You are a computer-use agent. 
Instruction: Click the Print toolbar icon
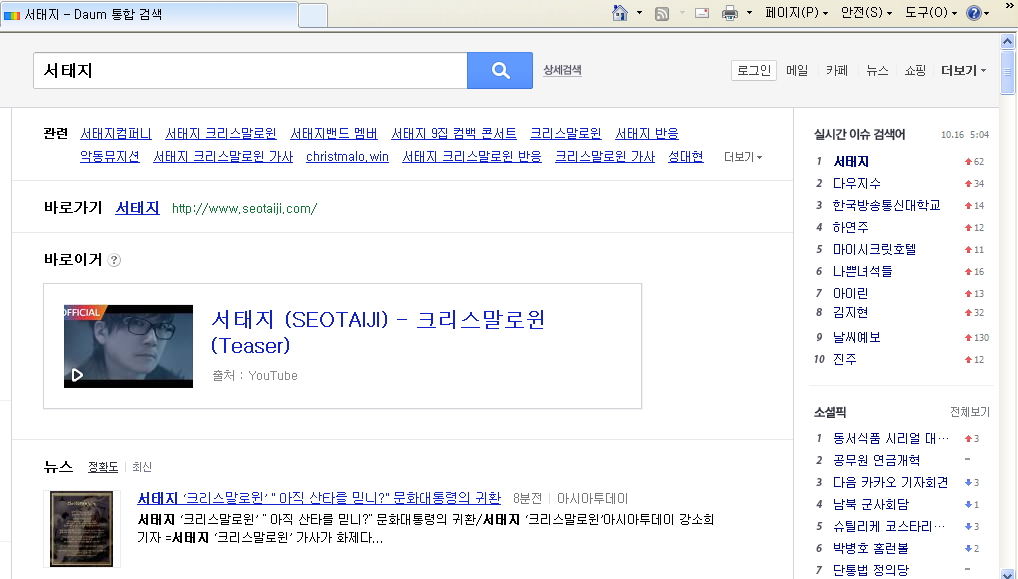[730, 13]
